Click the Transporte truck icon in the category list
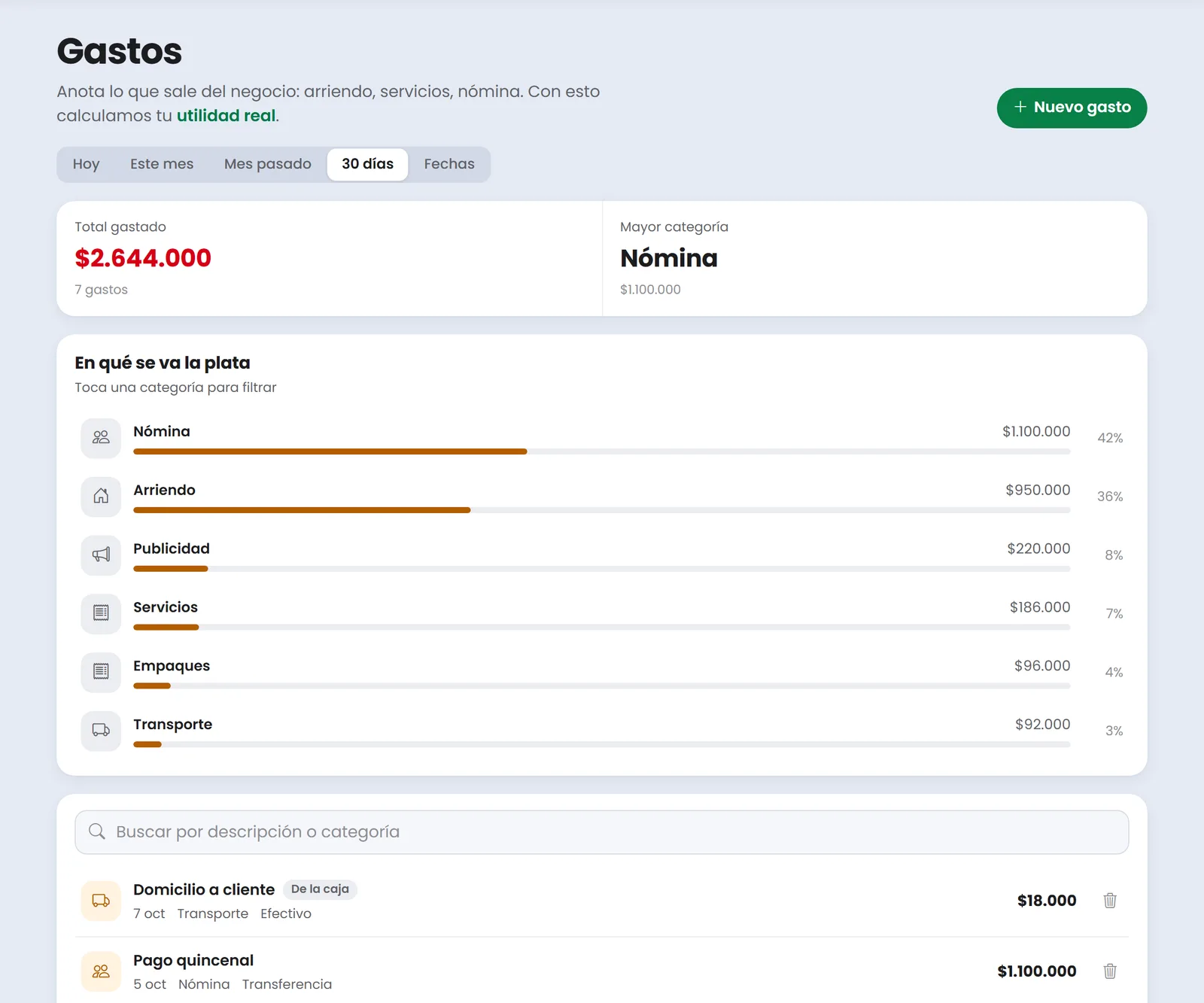Viewport: 1204px width, 1003px height. coord(101,731)
